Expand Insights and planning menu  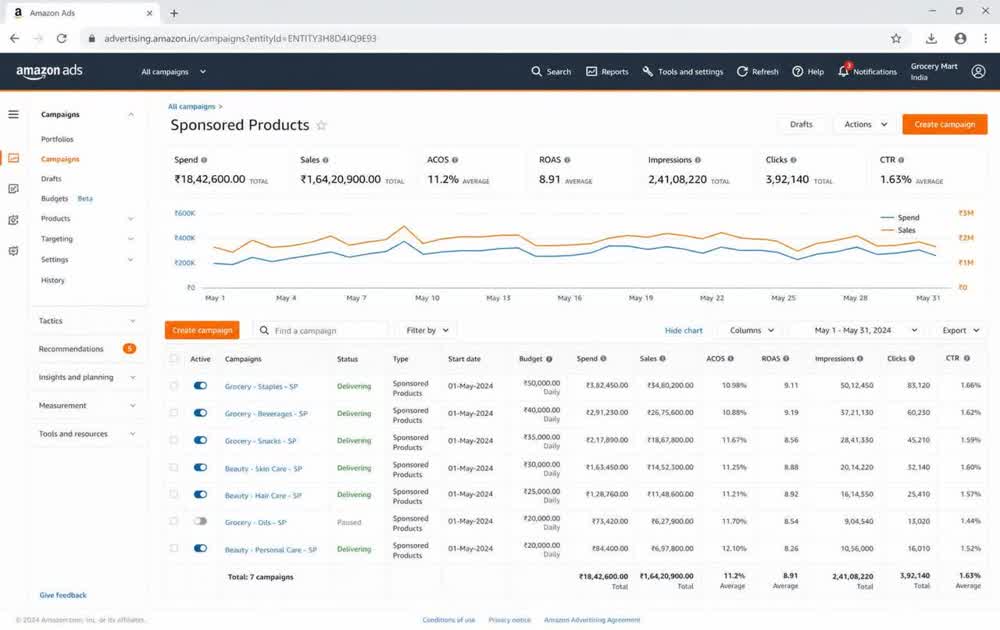(87, 377)
